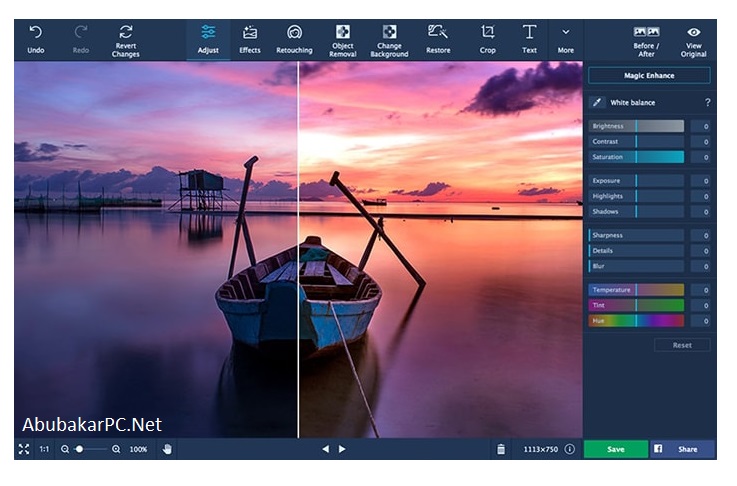Select the Text tool
The width and height of the screenshot is (737, 486).
click(529, 40)
